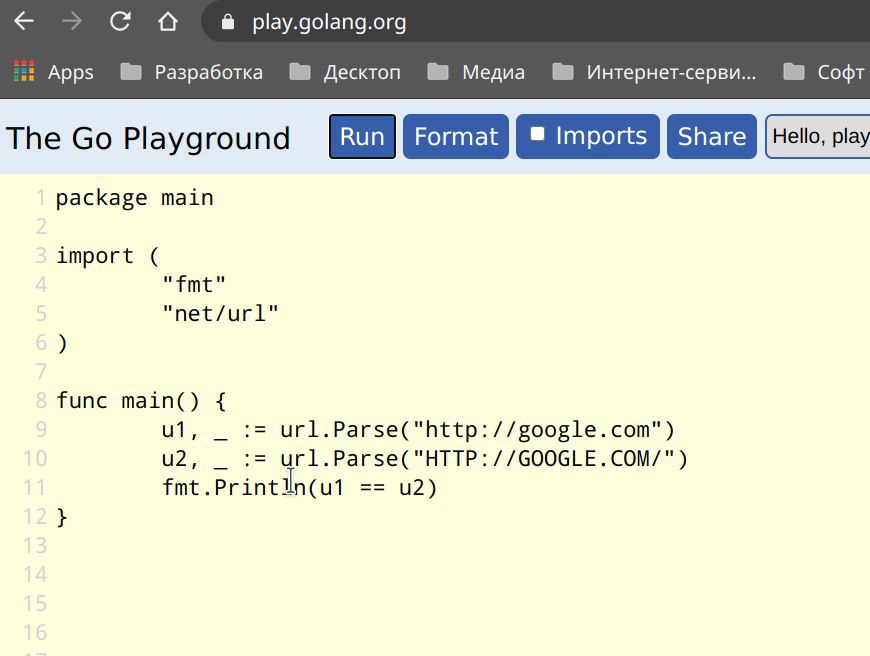Reload the page with the refresh icon
870x656 pixels.
point(120,22)
